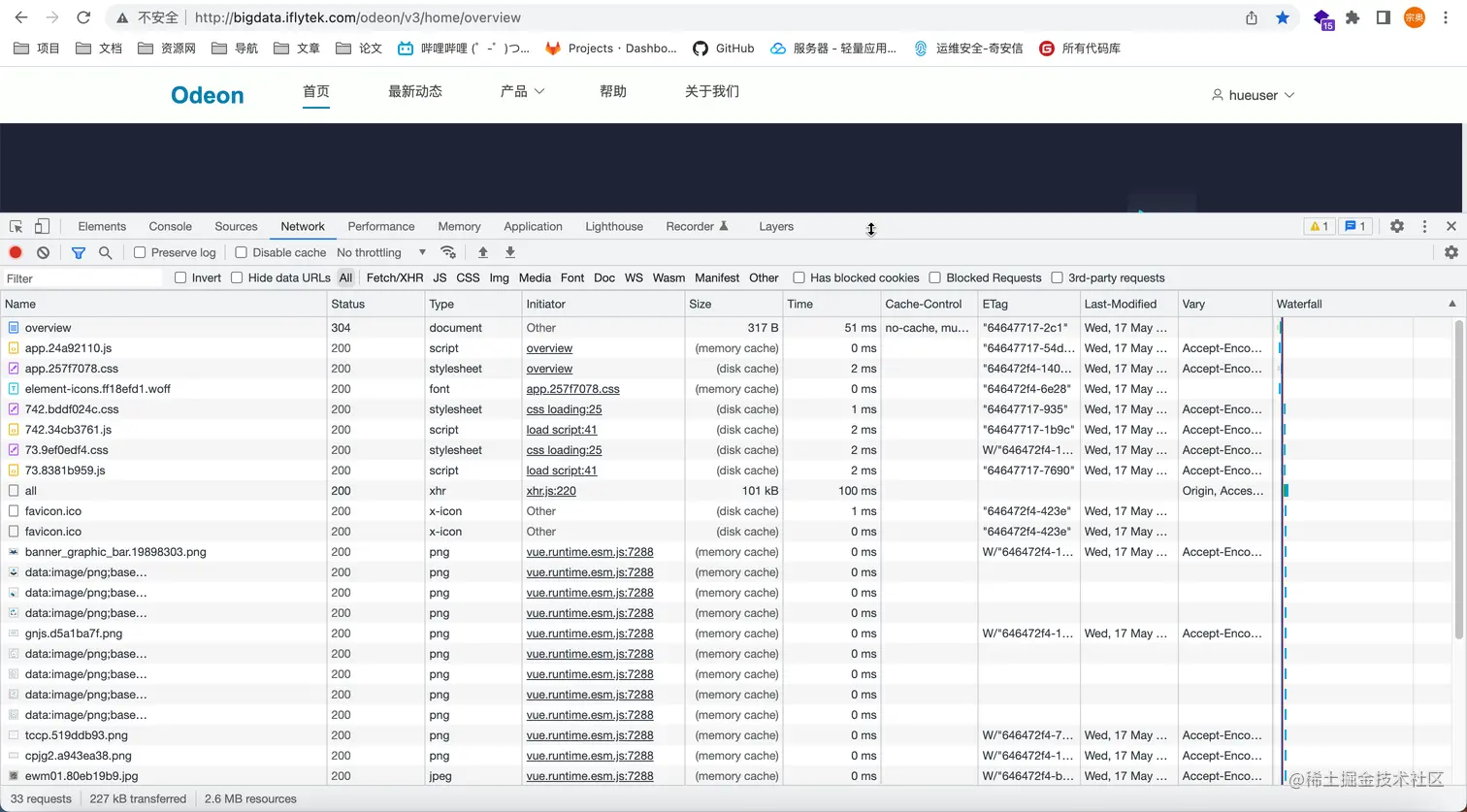Click the Filter text input
This screenshot has width=1467, height=812.
[82, 278]
